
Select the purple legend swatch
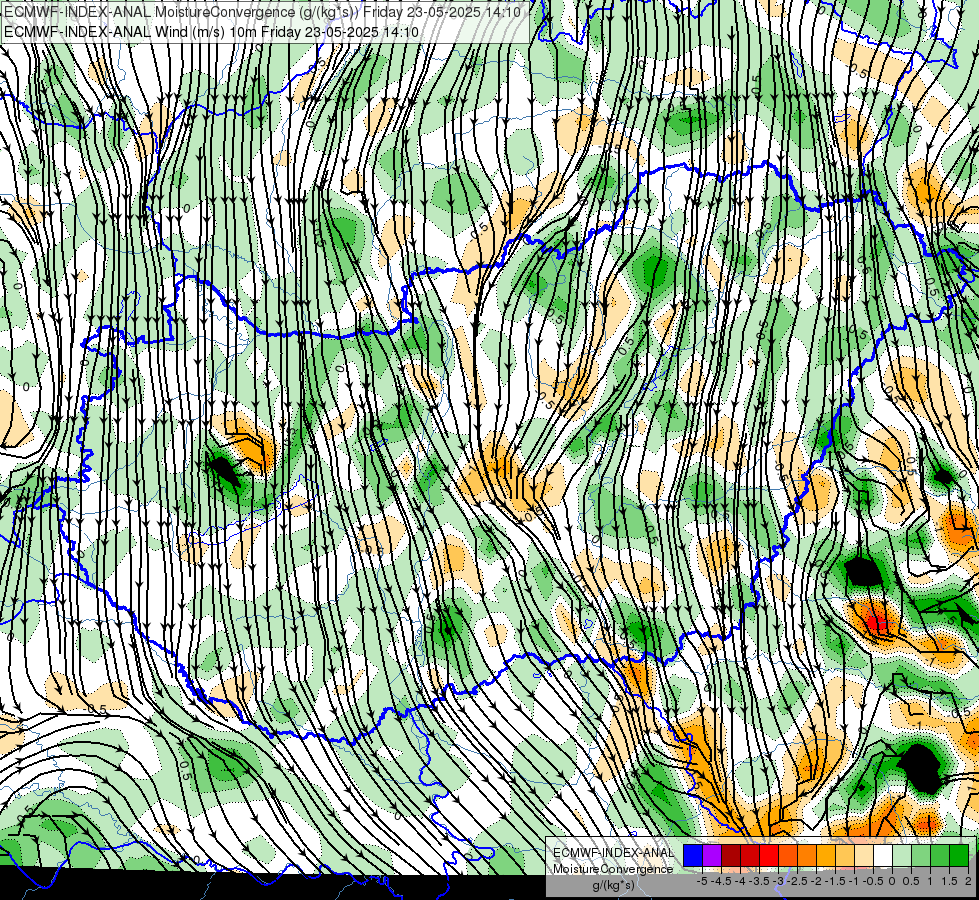coord(712,856)
